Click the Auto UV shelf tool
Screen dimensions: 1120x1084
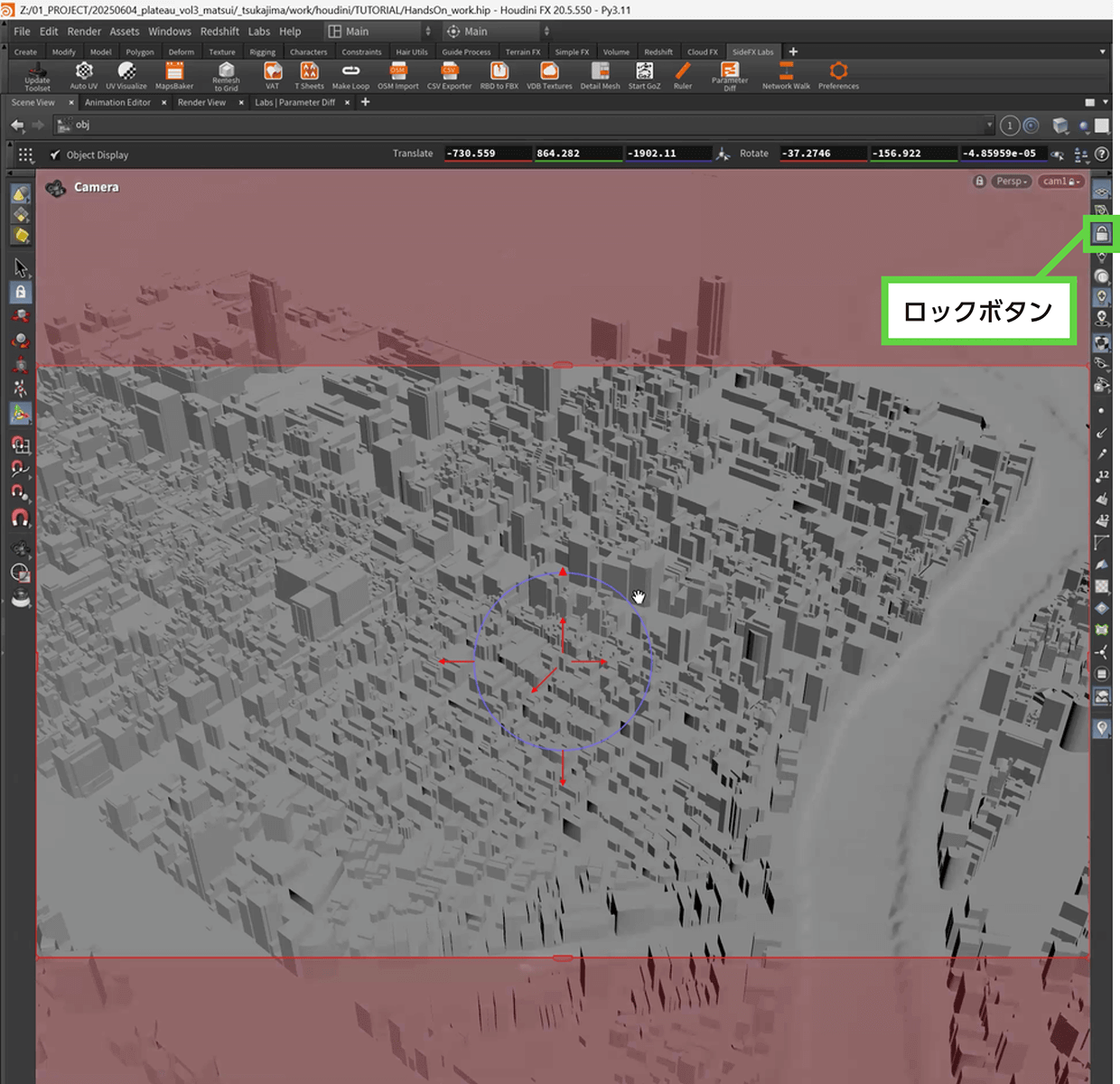(x=84, y=72)
